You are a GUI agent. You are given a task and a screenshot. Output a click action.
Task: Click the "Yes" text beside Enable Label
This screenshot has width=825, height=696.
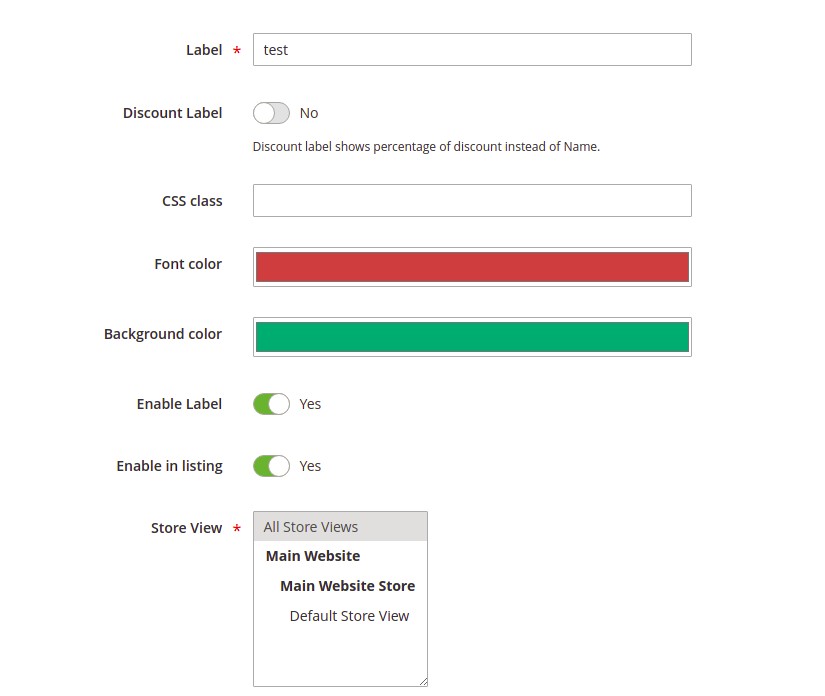pyautogui.click(x=310, y=404)
